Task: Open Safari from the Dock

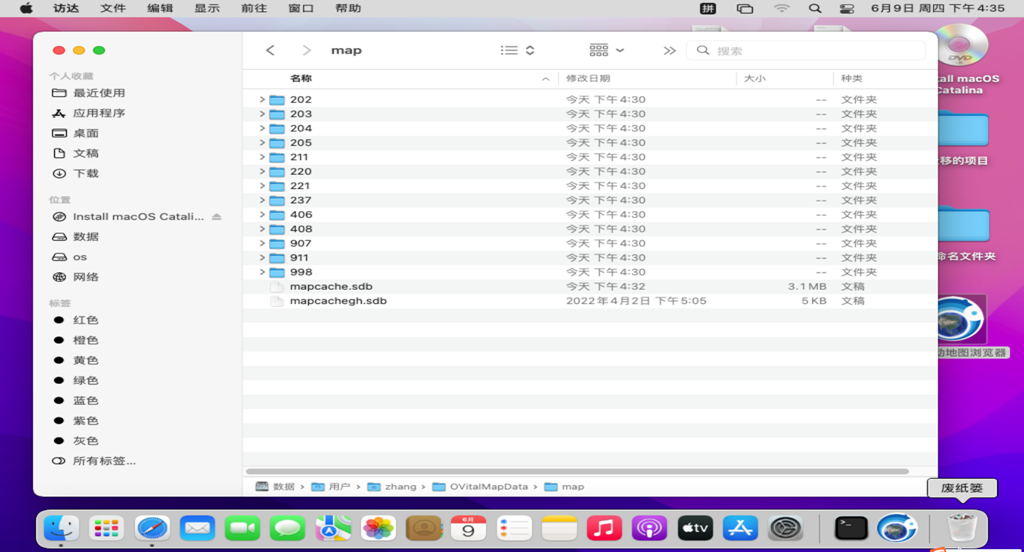Action: 152,528
